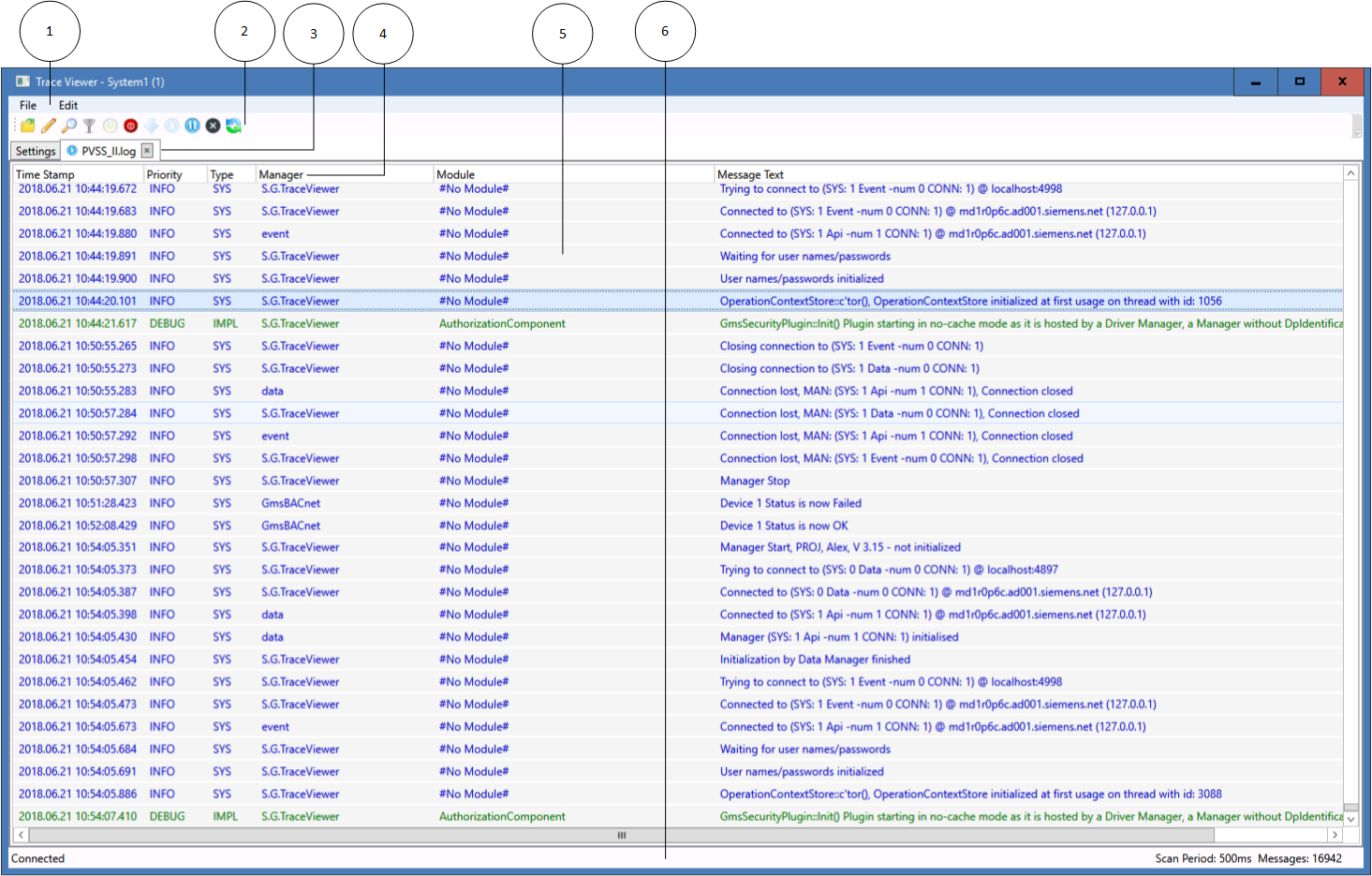Click the magnifying glass search icon
Image resolution: width=1372 pixels, height=876 pixels.
tap(69, 126)
